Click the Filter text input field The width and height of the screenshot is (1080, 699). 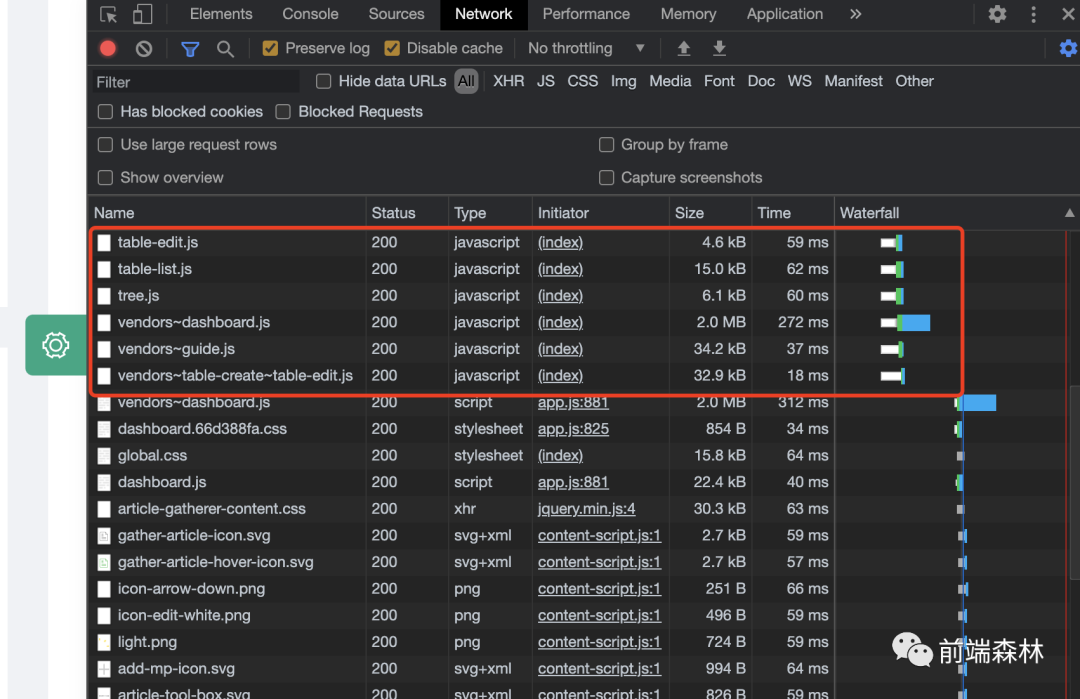(x=195, y=82)
